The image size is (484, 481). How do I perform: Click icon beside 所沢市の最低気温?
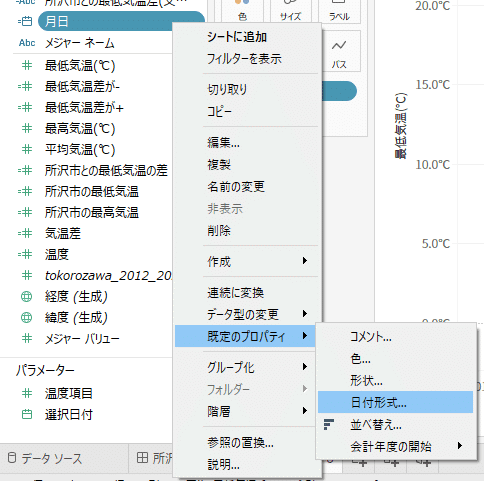(25, 191)
